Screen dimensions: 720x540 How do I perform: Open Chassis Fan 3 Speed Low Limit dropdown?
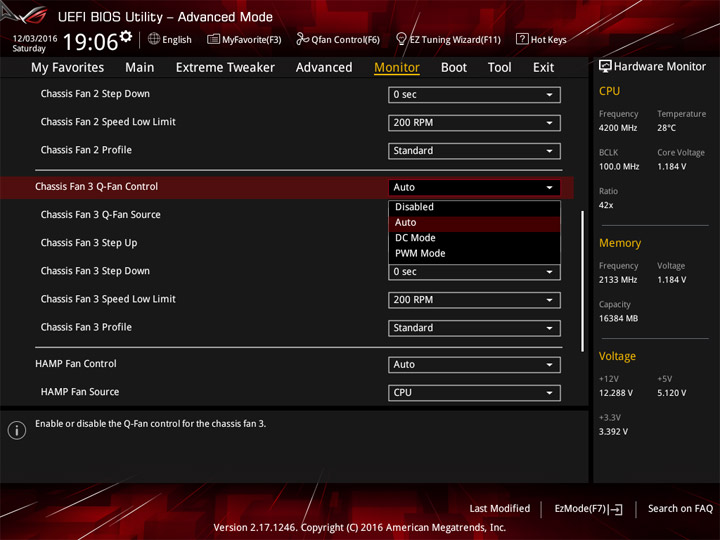[474, 300]
